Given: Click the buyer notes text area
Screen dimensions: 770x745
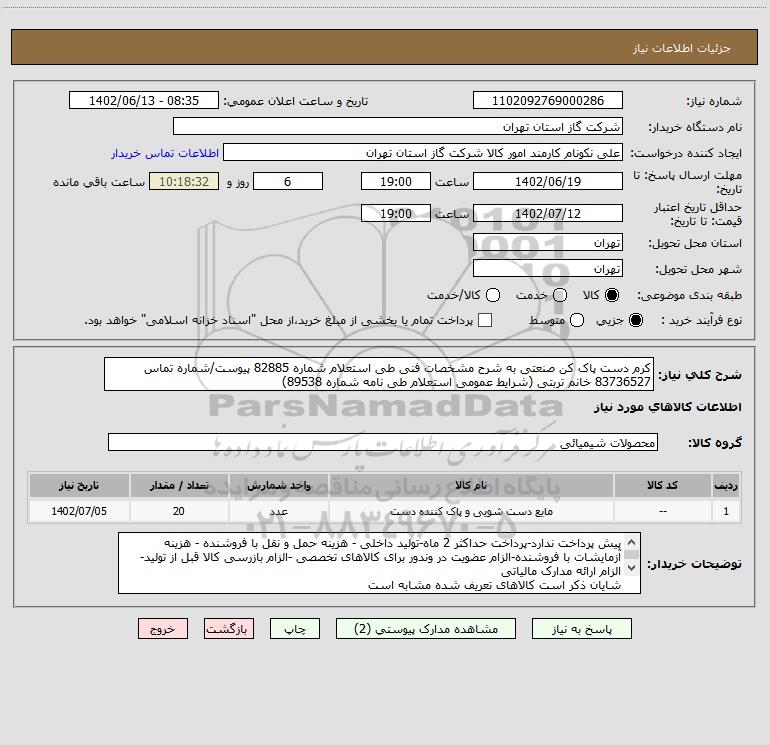Looking at the screenshot, I should 380,563.
